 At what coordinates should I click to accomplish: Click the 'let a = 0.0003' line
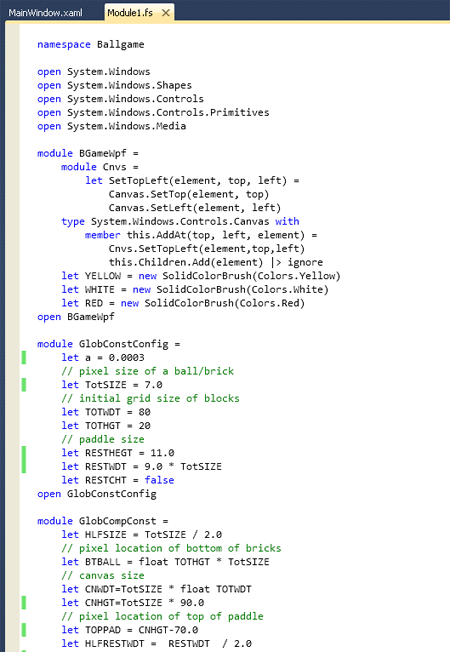[103, 358]
